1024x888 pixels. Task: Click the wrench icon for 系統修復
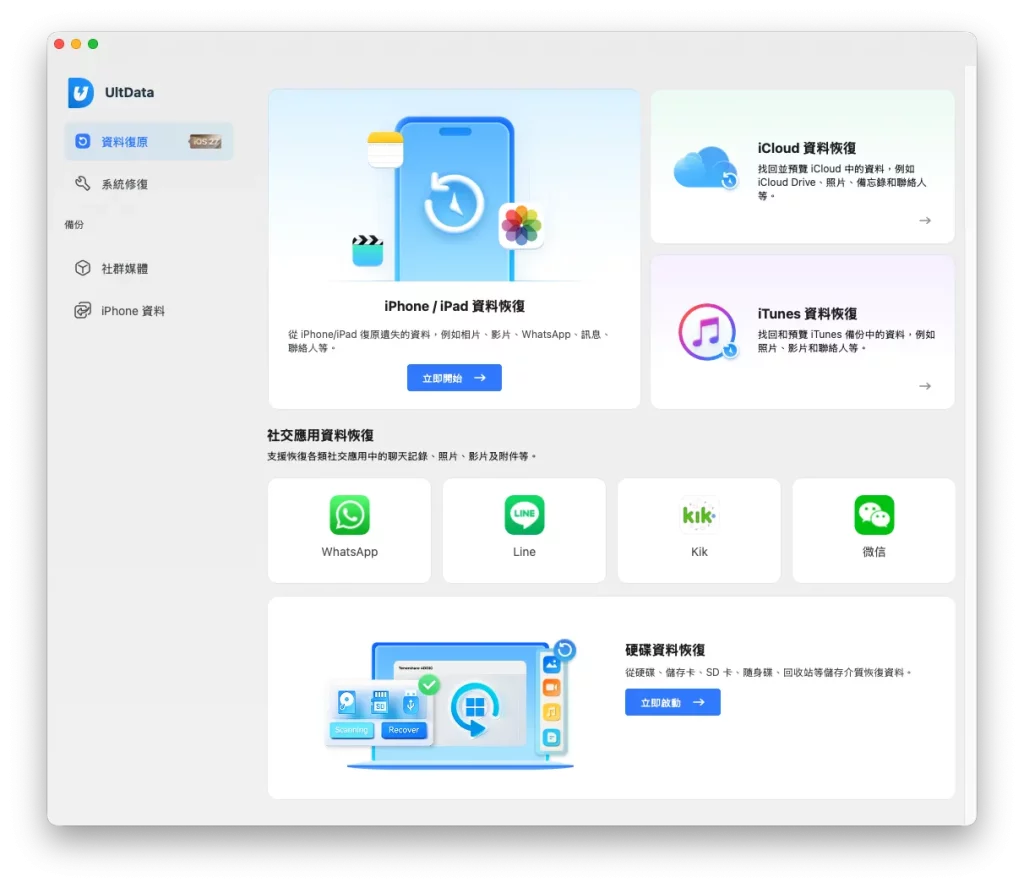point(82,183)
